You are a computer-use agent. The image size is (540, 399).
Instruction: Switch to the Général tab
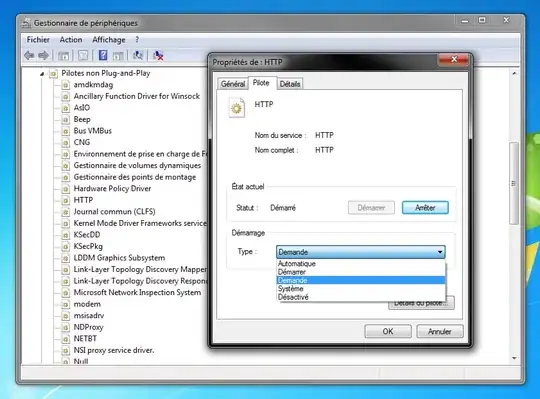tap(233, 84)
